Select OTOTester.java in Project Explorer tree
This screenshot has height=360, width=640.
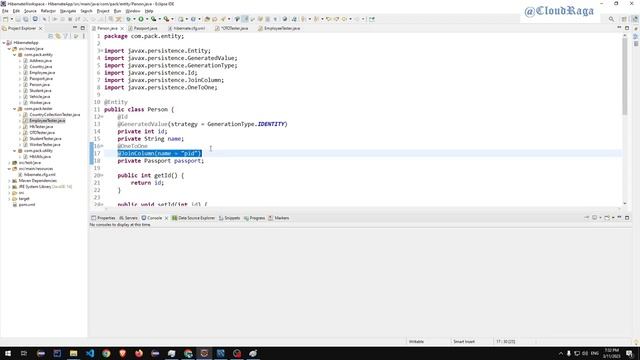pos(42,133)
